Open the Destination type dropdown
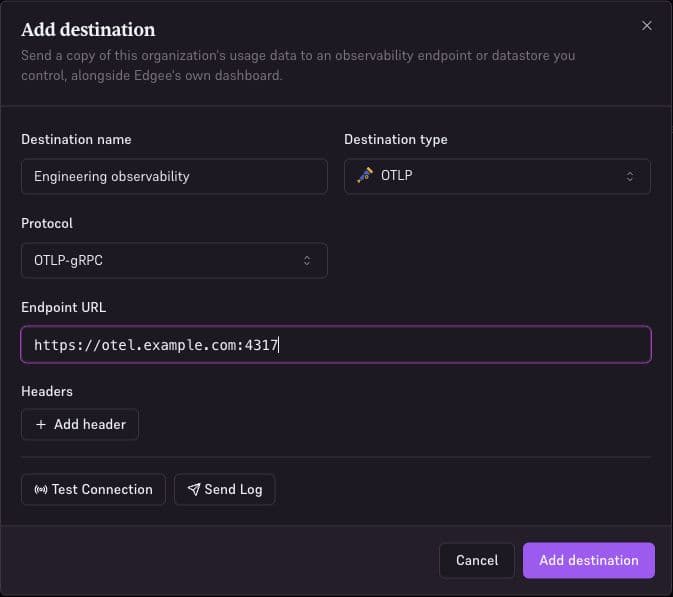This screenshot has height=597, width=673. tap(497, 176)
